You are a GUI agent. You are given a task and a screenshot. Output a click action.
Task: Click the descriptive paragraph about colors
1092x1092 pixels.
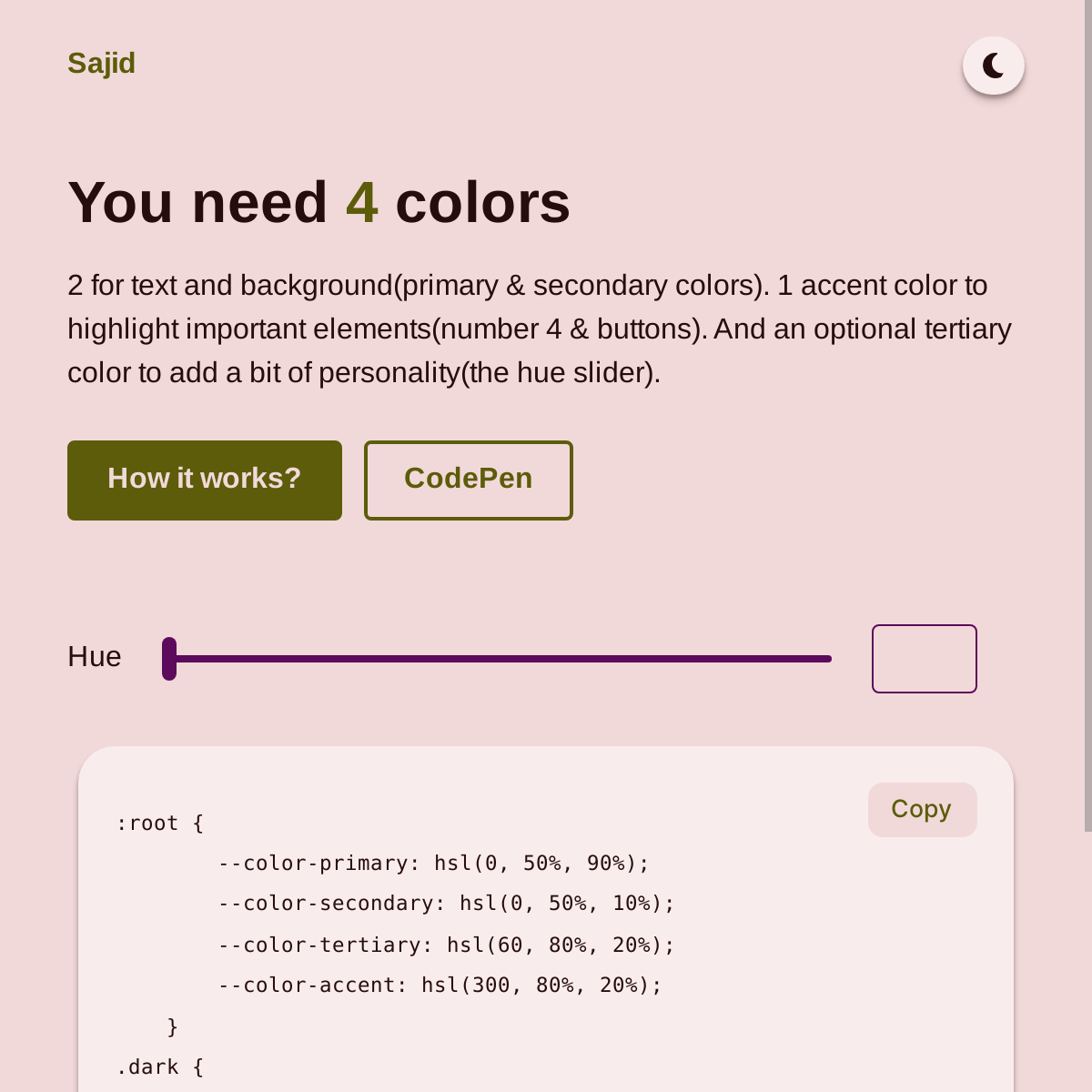[x=539, y=329]
